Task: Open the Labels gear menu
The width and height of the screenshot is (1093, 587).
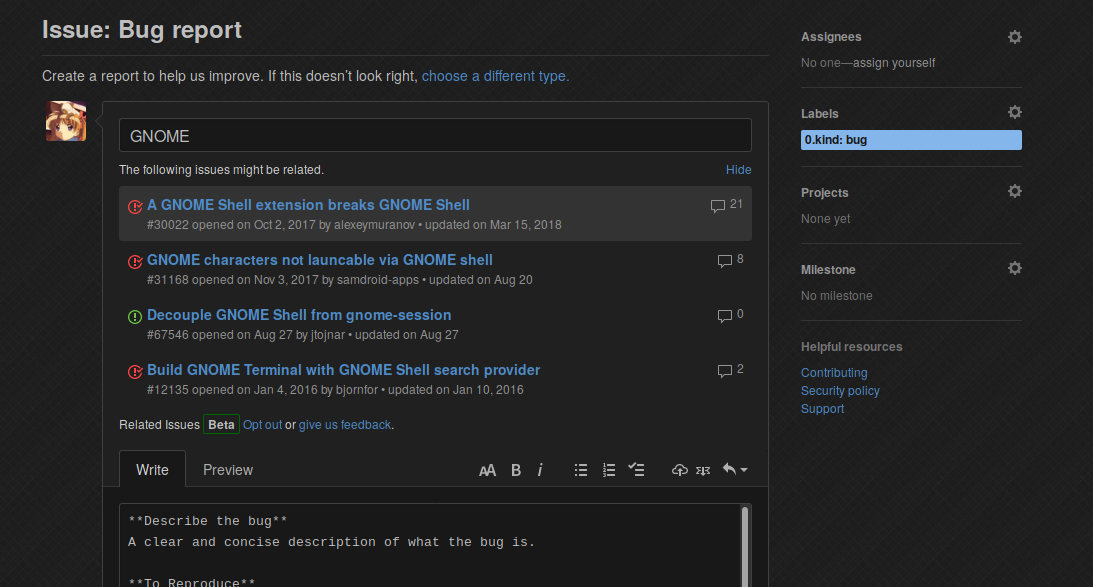Action: (1014, 113)
